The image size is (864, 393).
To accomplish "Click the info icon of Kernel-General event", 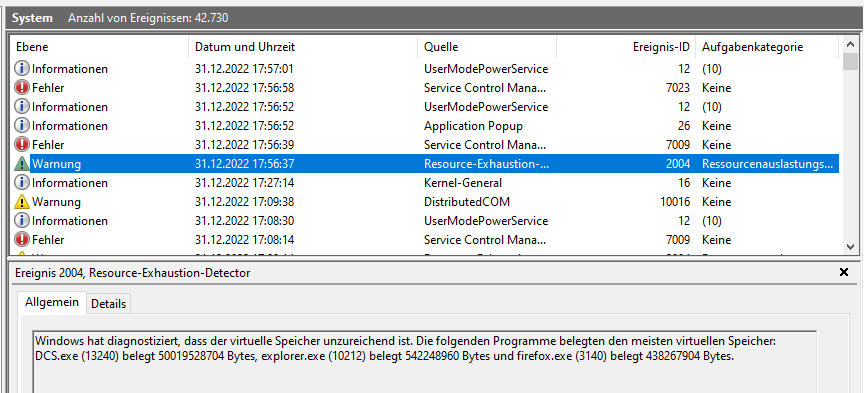I will click(x=21, y=182).
